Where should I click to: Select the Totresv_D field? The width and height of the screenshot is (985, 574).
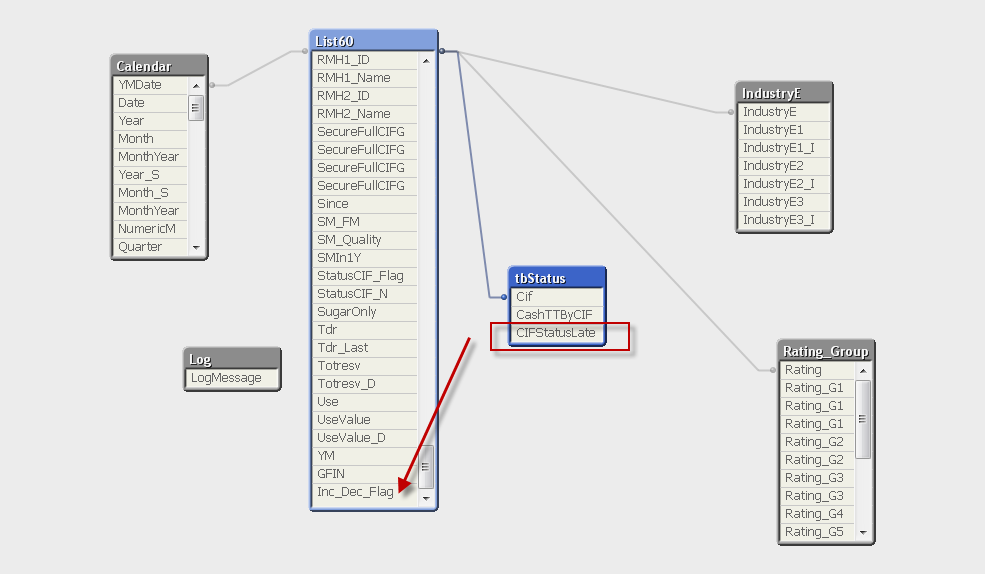[x=365, y=384]
